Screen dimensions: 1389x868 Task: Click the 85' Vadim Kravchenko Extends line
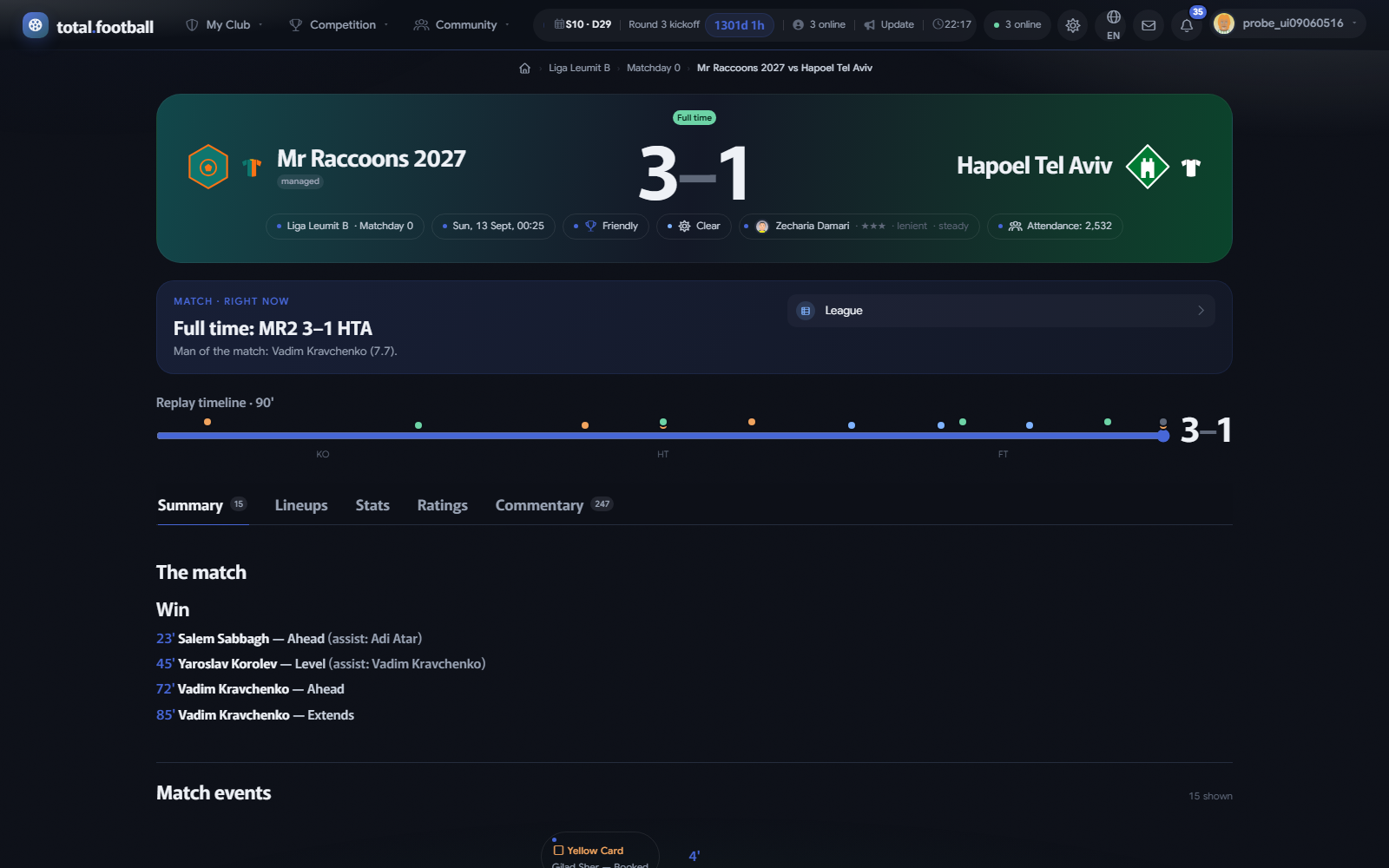255,715
